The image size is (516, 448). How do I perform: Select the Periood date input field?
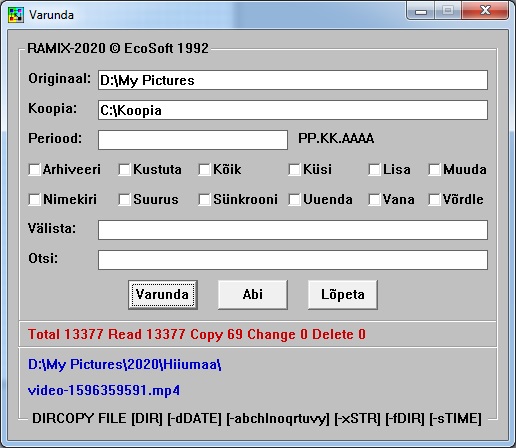click(x=193, y=140)
